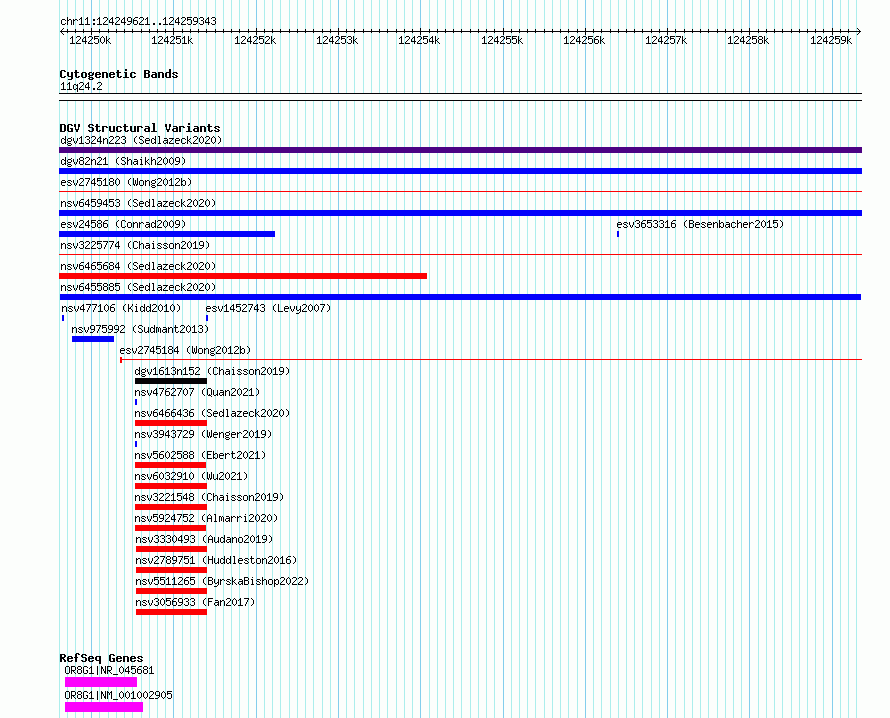890x718 pixels.
Task: Click the dgv1324n223 (Sedlazeck2020) variant label
Action: pyautogui.click(x=141, y=140)
